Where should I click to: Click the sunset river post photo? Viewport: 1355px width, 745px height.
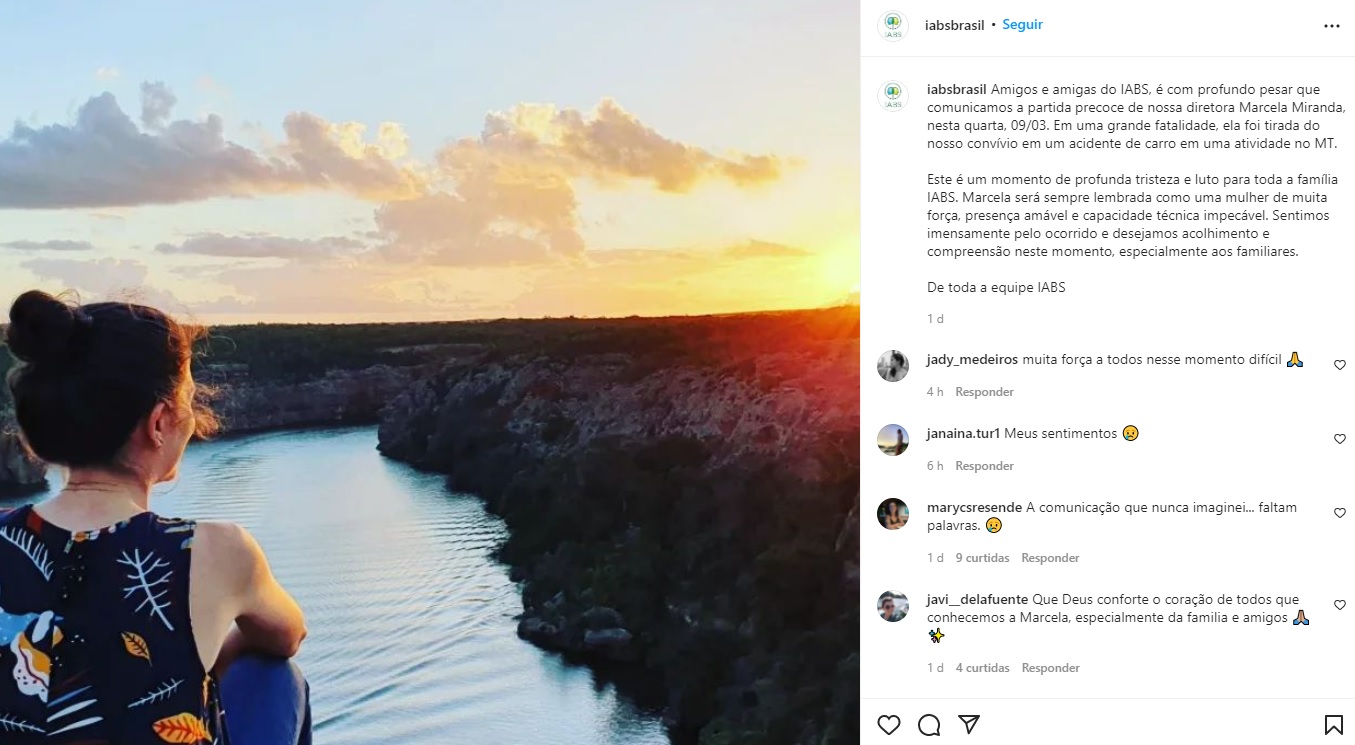tap(430, 372)
